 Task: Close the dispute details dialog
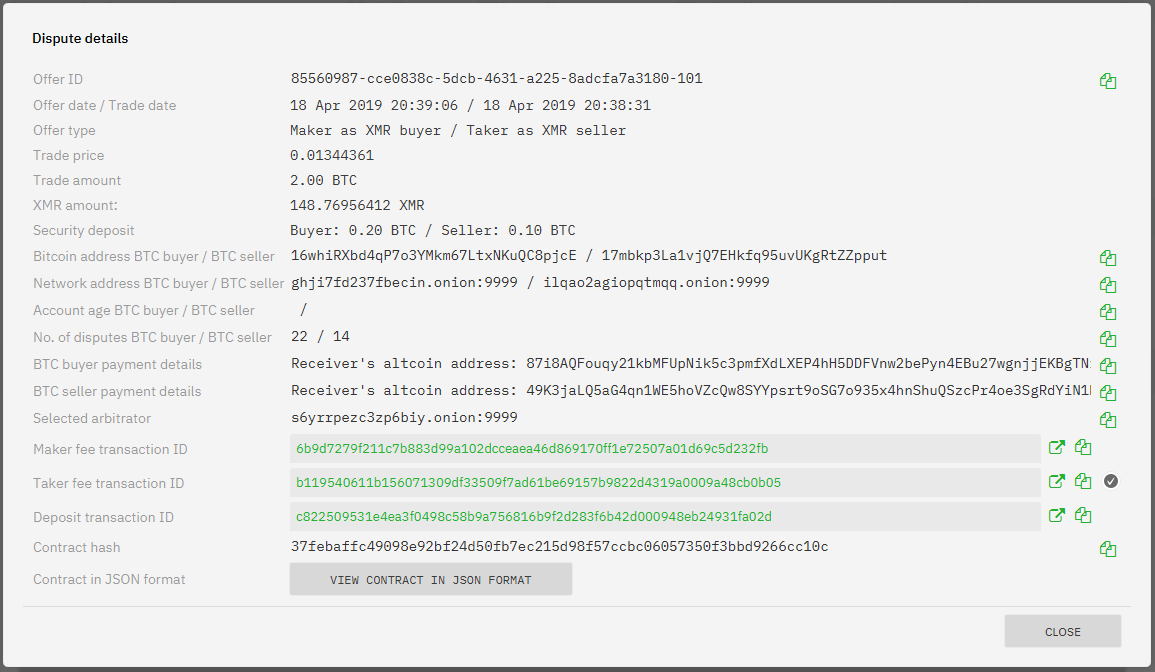(1063, 631)
